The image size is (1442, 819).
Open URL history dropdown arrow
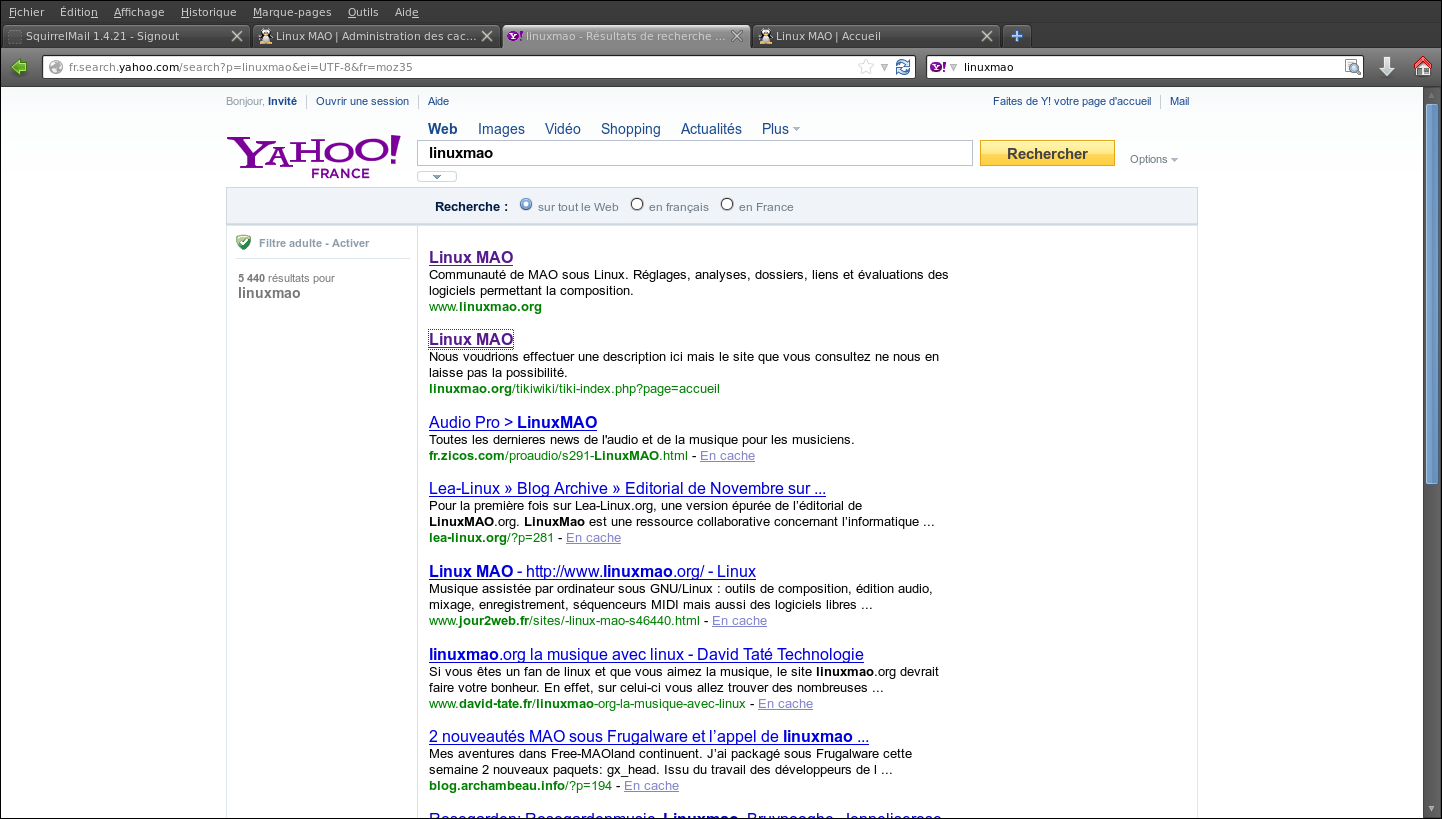pos(885,67)
